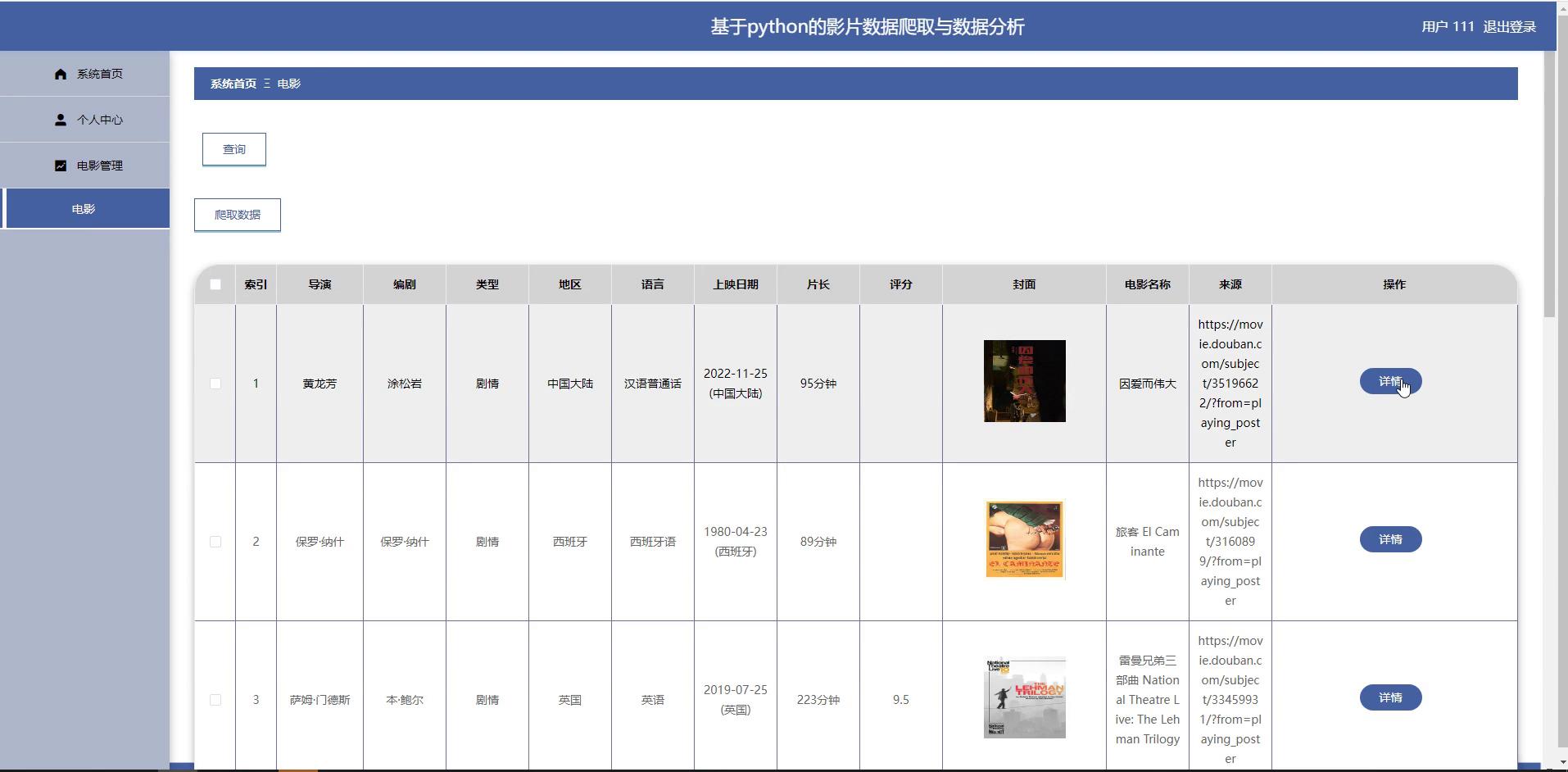Click the 汉语普通话 language cell
The image size is (1568, 772).
click(x=653, y=384)
